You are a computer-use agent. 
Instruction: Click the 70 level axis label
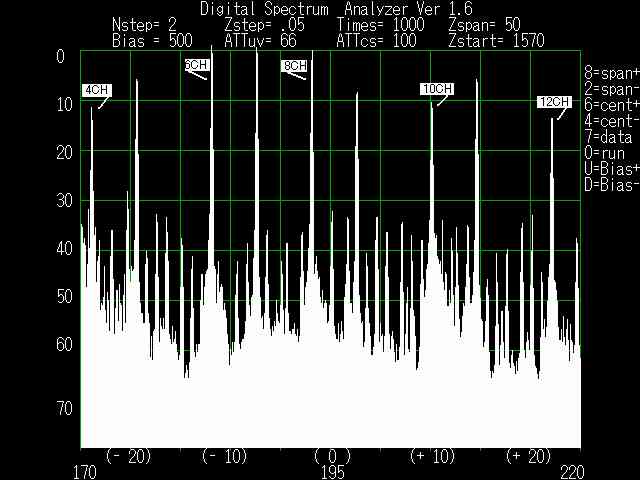click(x=64, y=408)
